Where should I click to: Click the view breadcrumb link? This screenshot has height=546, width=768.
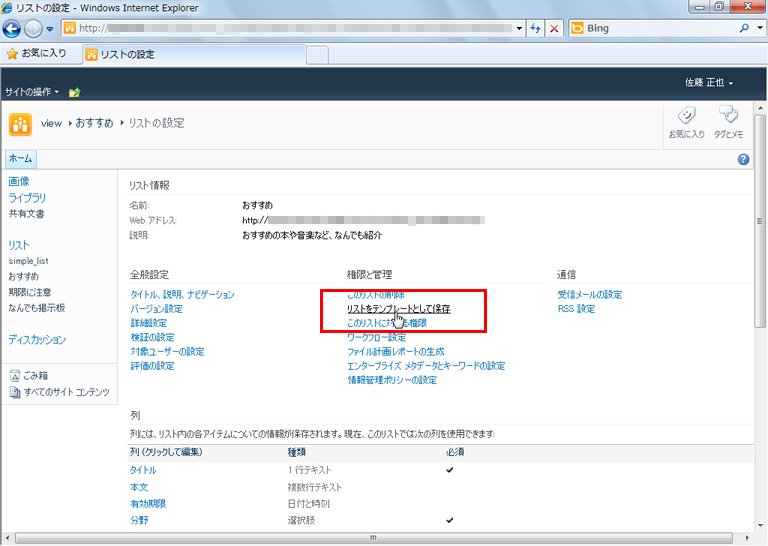pos(51,123)
